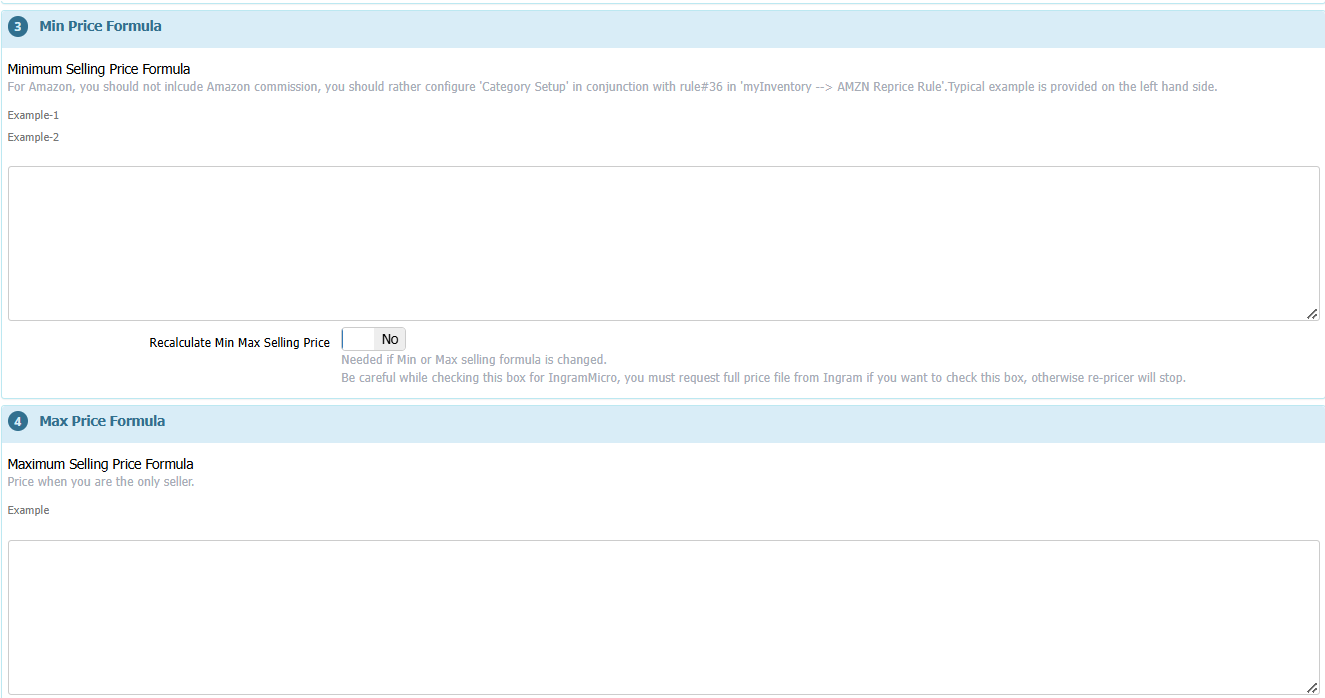The width and height of the screenshot is (1325, 698).
Task: Collapse the Max Price Formula section header
Action: (x=102, y=422)
